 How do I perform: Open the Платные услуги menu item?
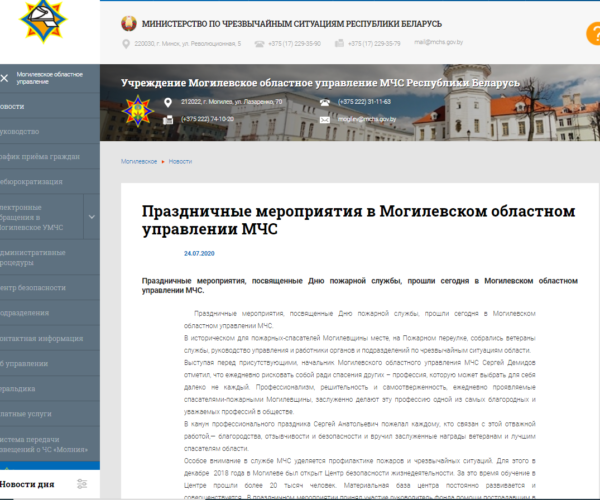pyautogui.click(x=50, y=414)
